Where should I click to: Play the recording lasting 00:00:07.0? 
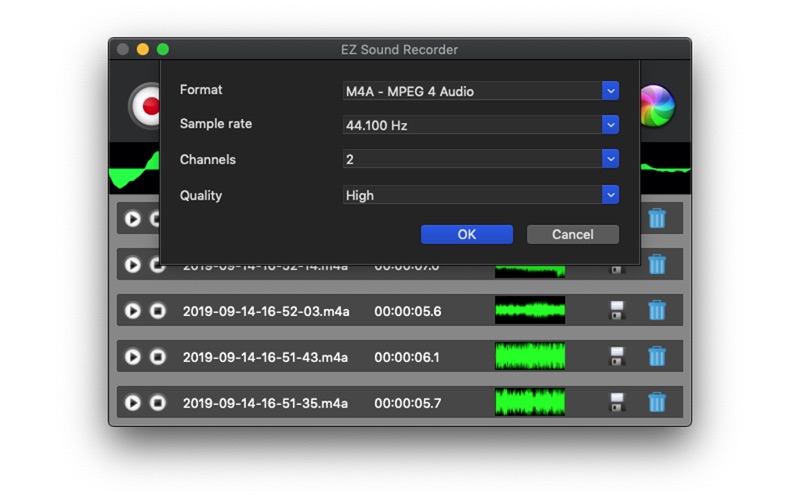pos(133,265)
